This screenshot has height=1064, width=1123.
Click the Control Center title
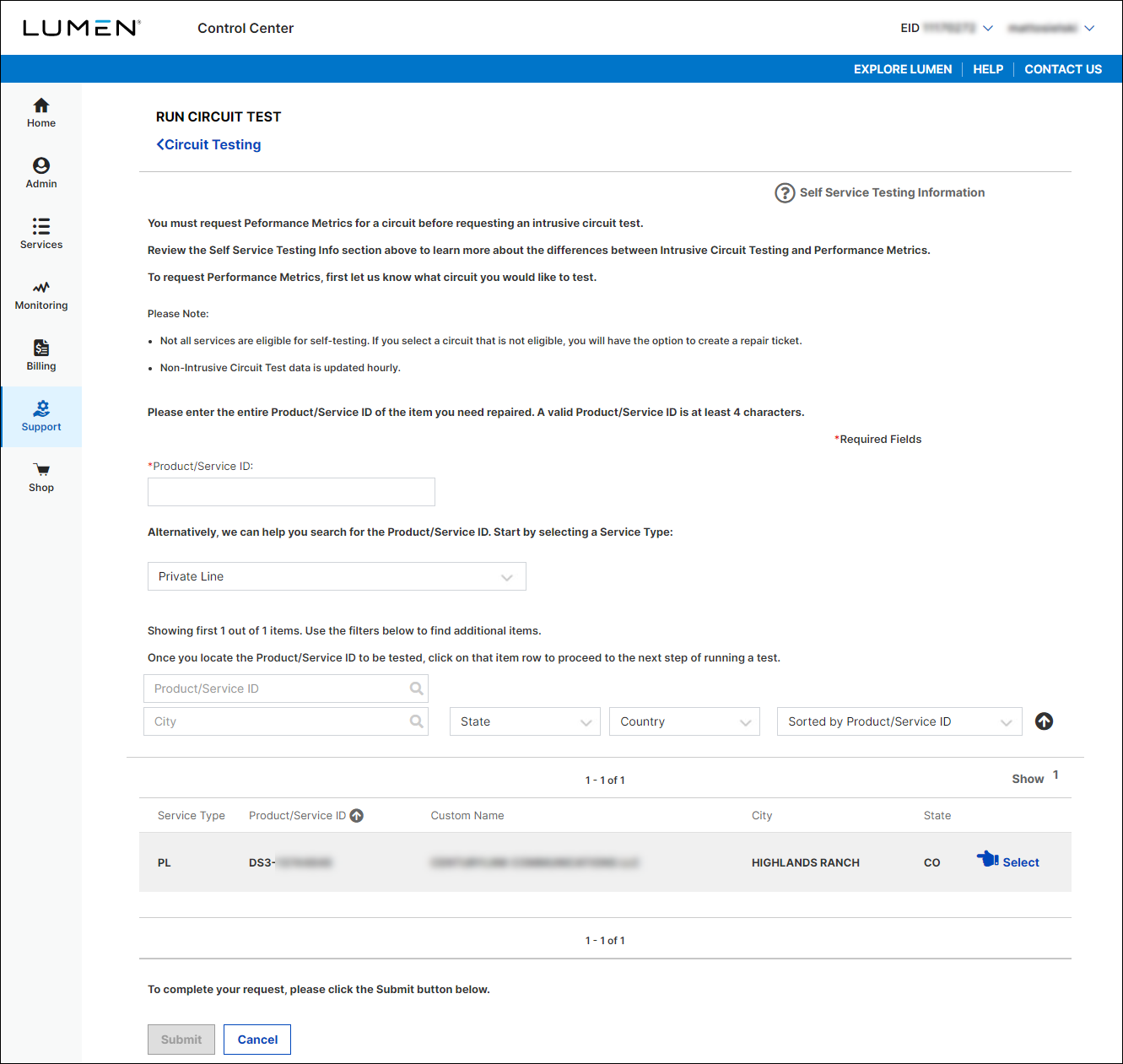[x=246, y=28]
